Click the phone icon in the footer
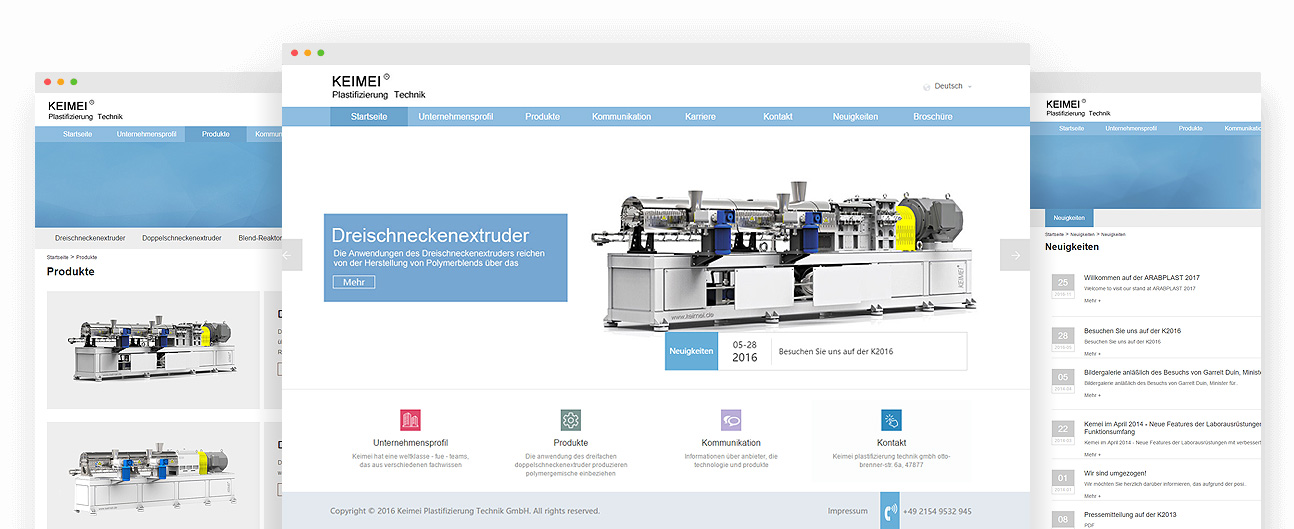Screen dimensions: 1294x529 coord(890,513)
